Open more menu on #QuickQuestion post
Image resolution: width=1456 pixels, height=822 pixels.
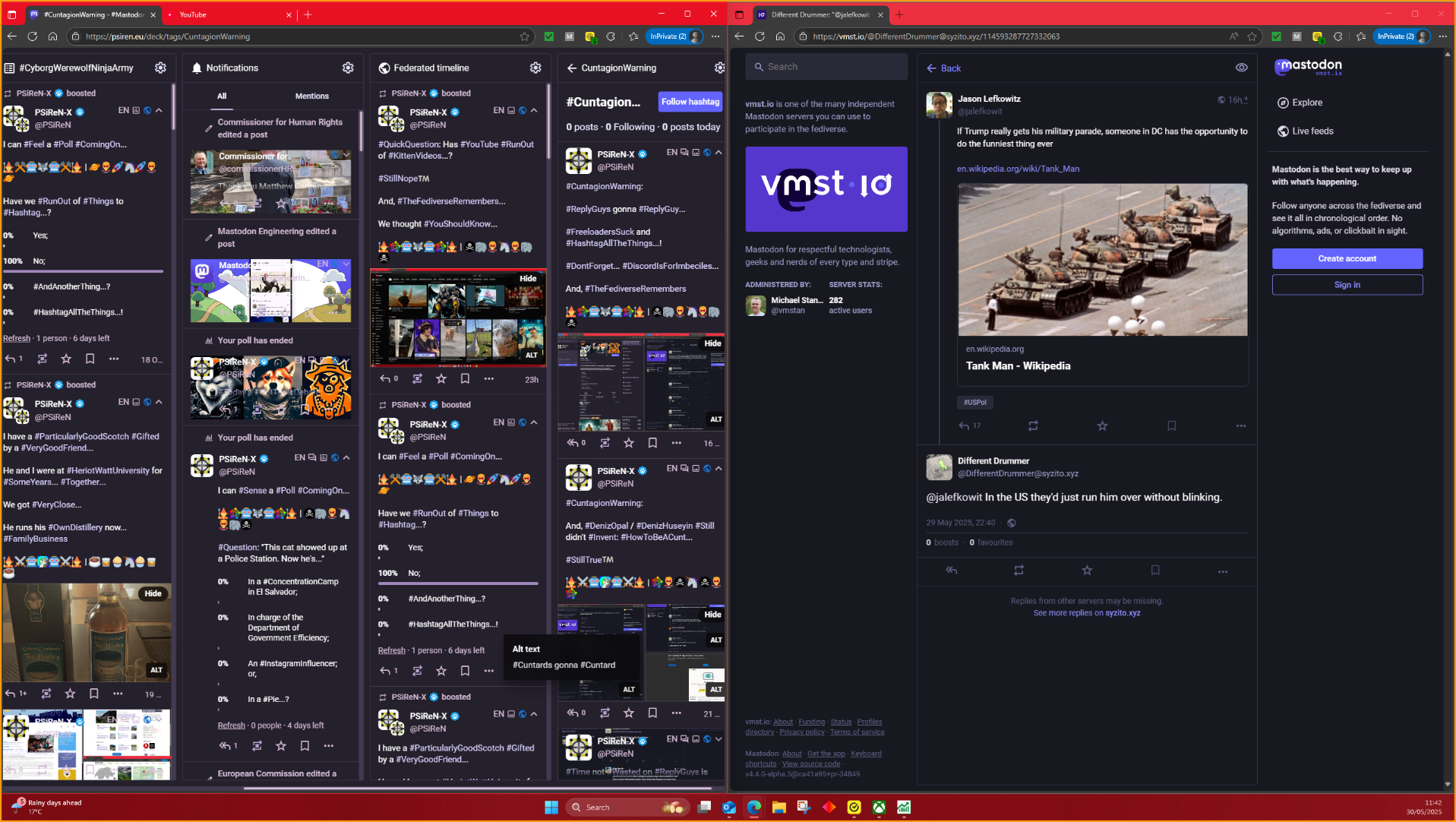(x=489, y=378)
